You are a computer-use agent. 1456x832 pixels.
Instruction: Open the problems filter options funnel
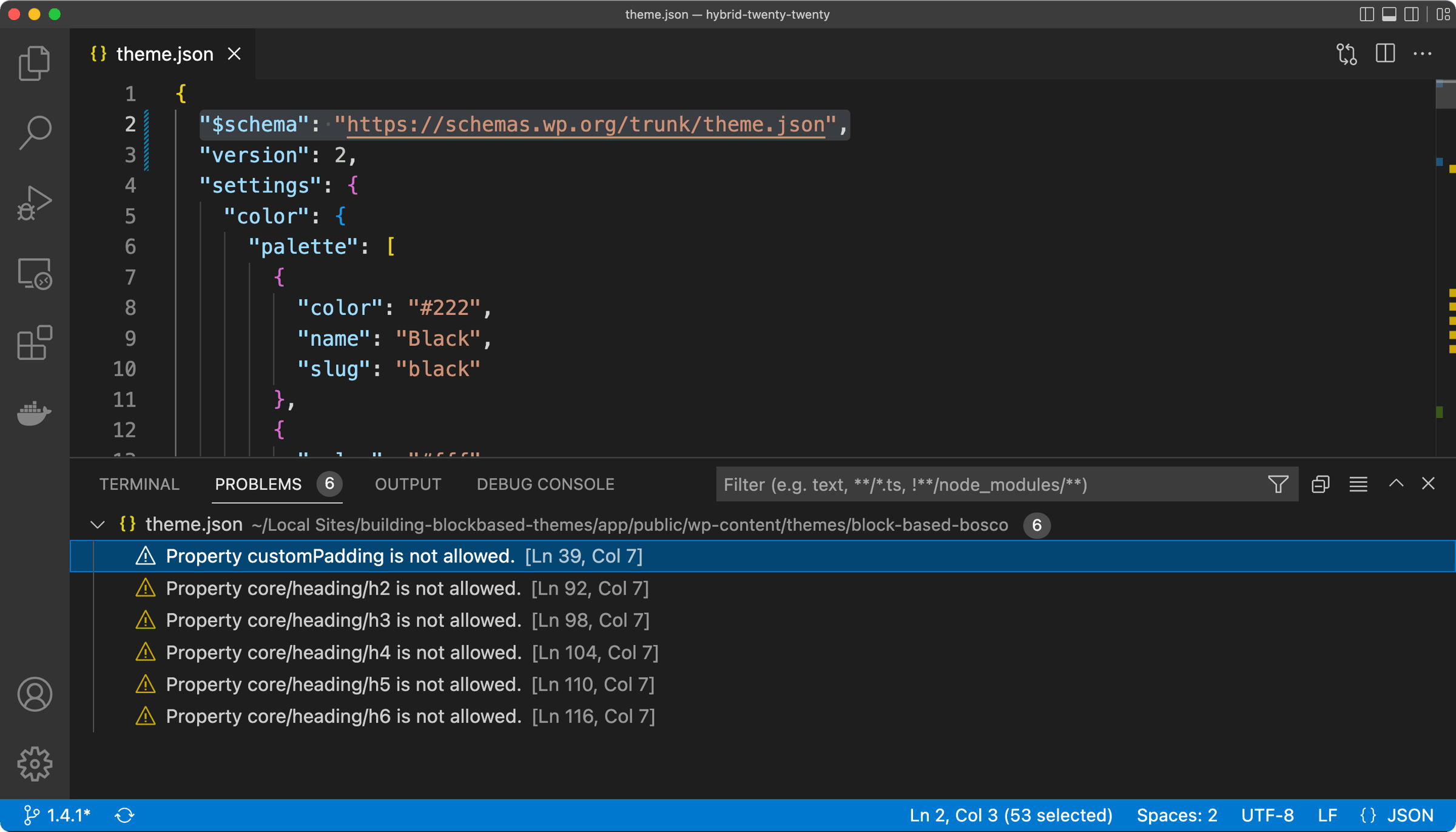pos(1278,484)
